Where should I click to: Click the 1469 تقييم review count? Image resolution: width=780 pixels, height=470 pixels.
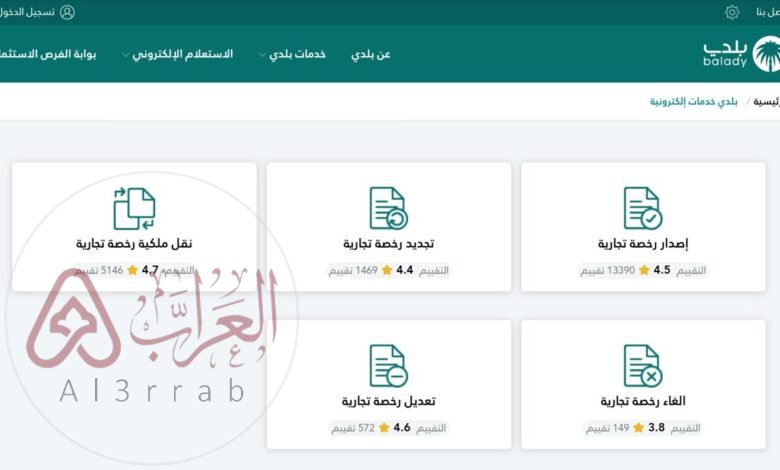(353, 271)
